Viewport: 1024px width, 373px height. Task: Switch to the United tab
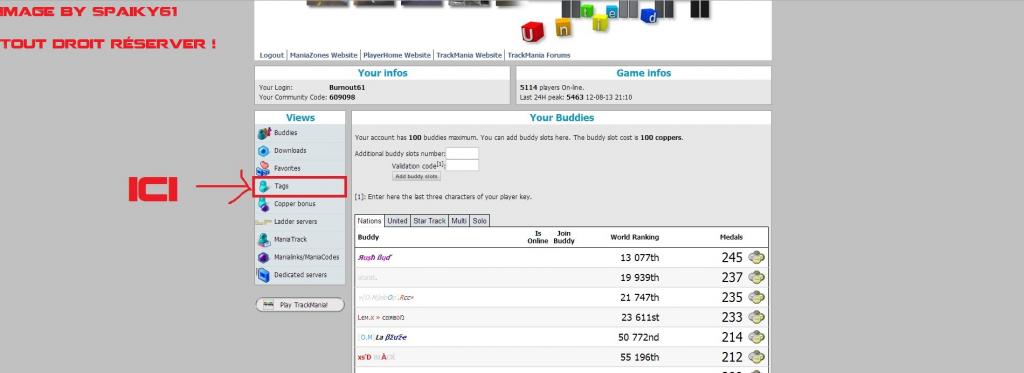click(397, 221)
